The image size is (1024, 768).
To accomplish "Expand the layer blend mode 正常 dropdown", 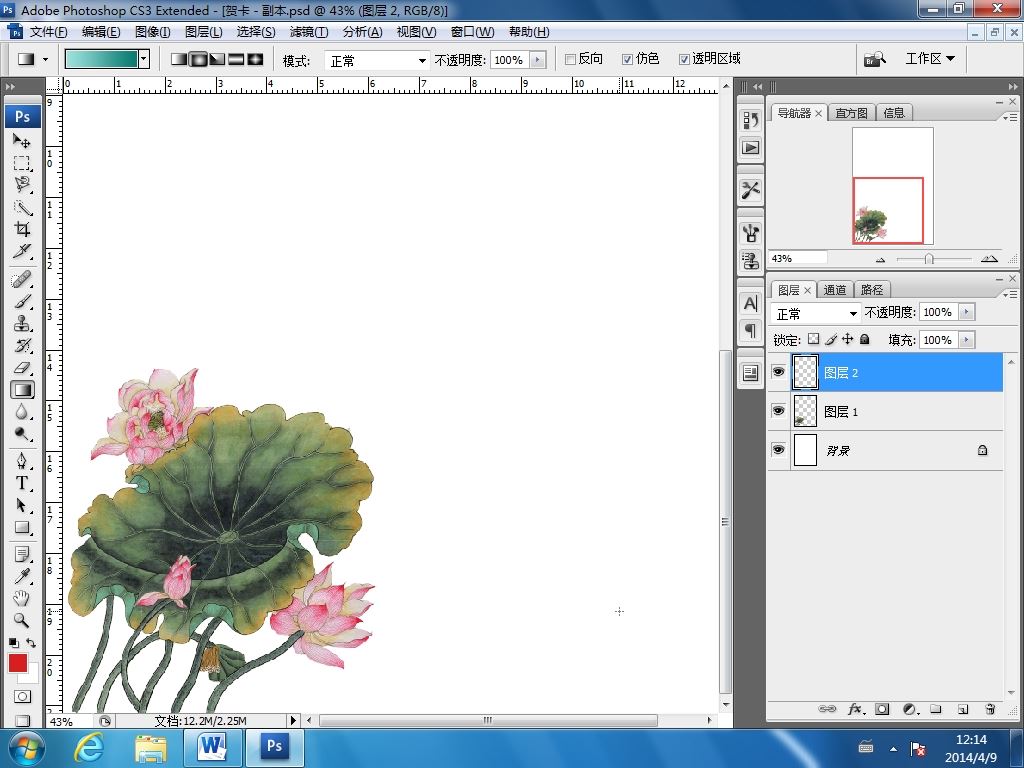I will (x=816, y=313).
